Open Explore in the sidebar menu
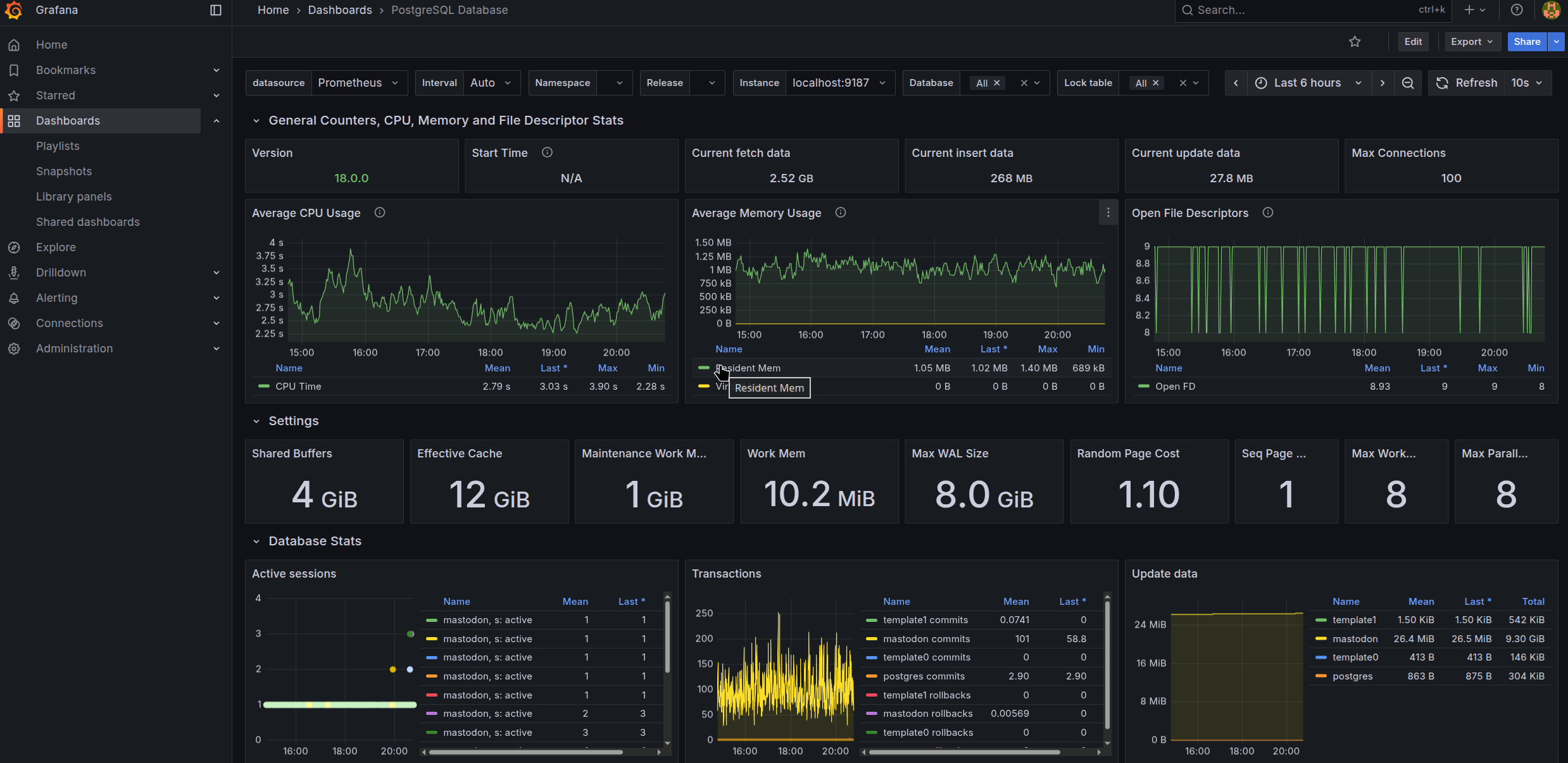 [x=56, y=247]
